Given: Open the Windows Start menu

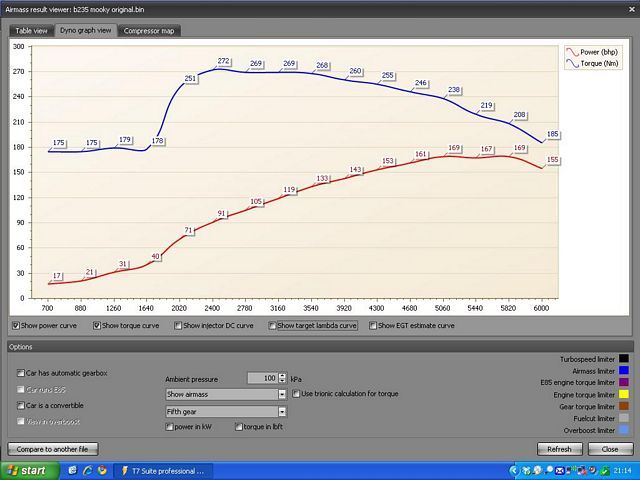Looking at the screenshot, I should 27,469.
